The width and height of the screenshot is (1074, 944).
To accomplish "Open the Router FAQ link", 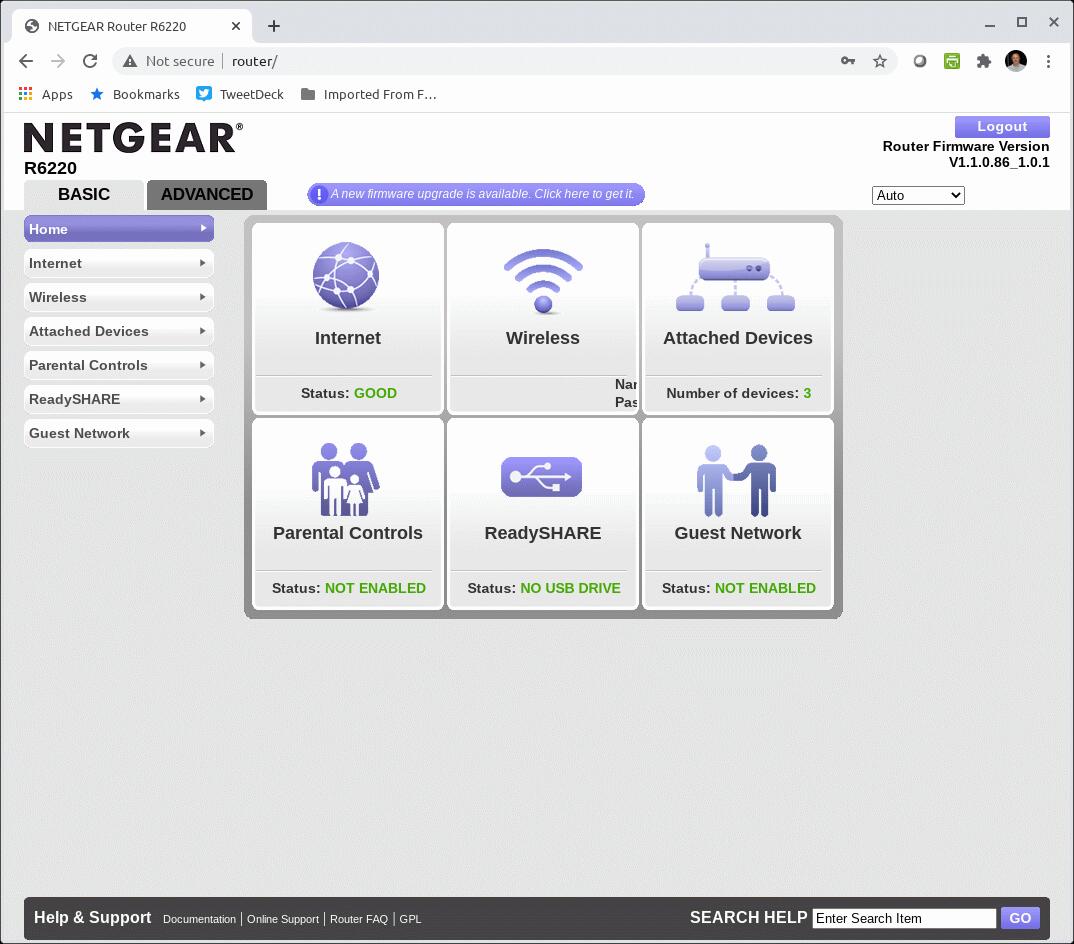I will pos(359,919).
